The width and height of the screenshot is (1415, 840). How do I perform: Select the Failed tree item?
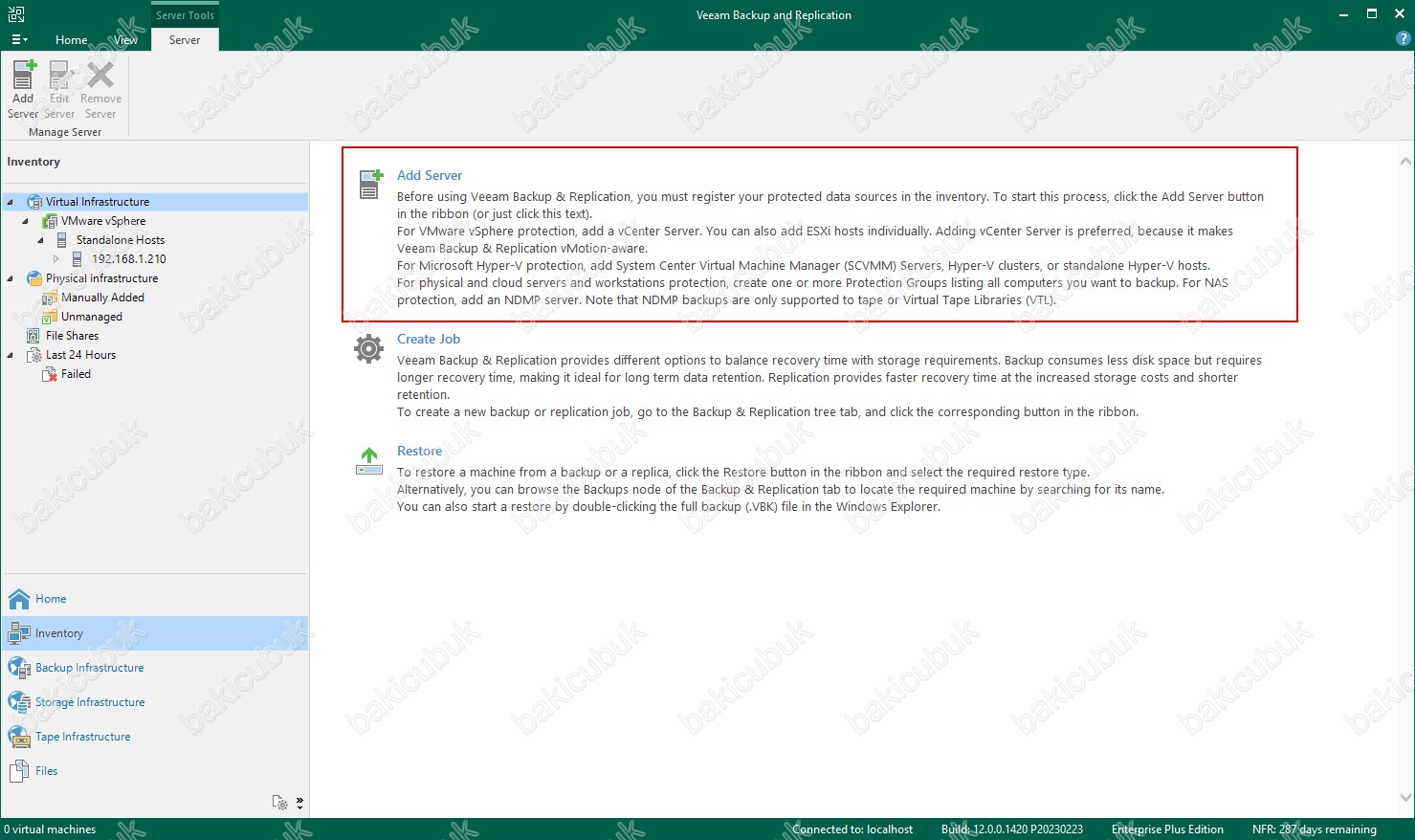76,374
